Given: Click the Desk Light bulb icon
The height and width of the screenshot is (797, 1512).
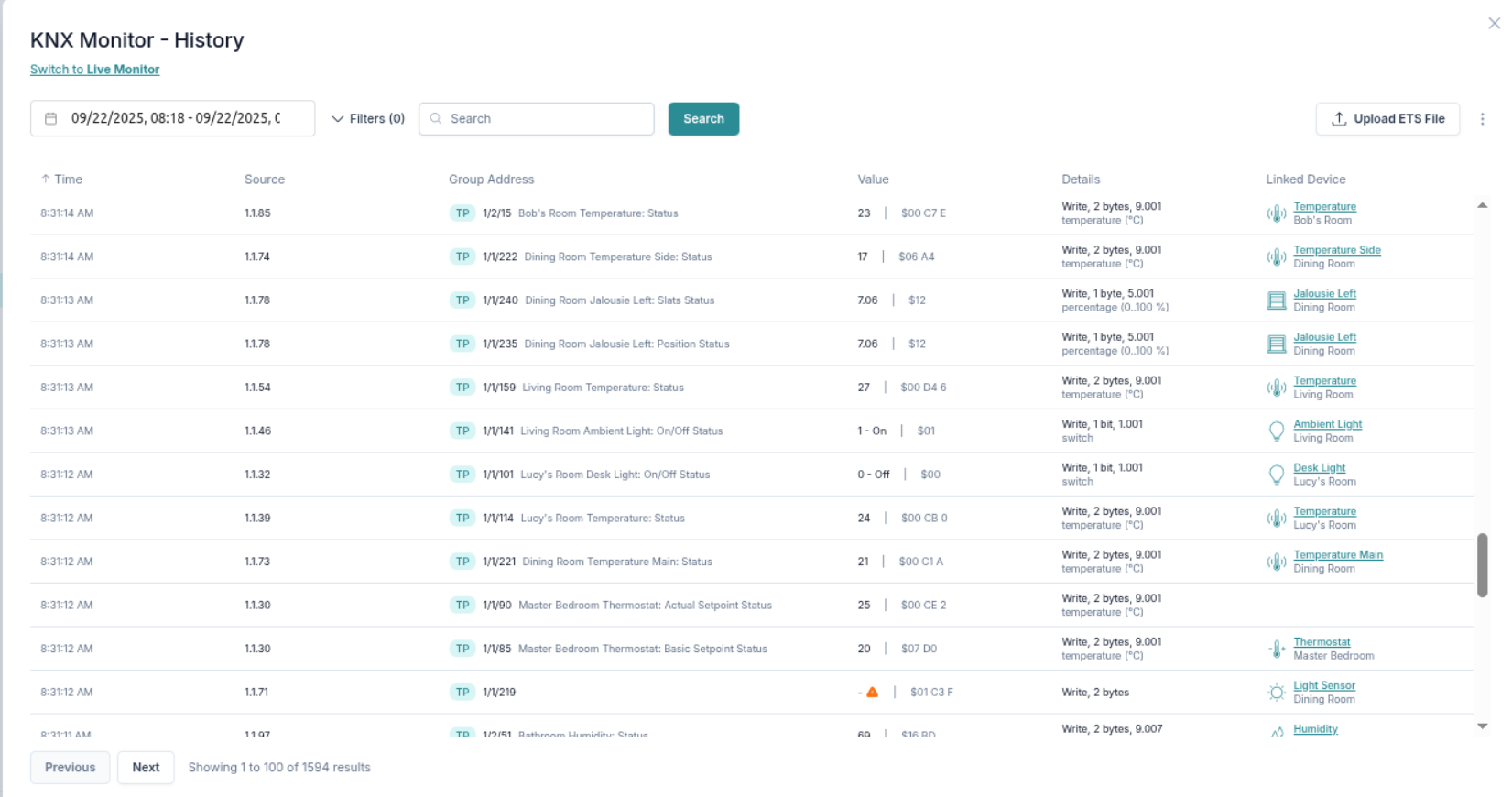Looking at the screenshot, I should pos(1276,475).
